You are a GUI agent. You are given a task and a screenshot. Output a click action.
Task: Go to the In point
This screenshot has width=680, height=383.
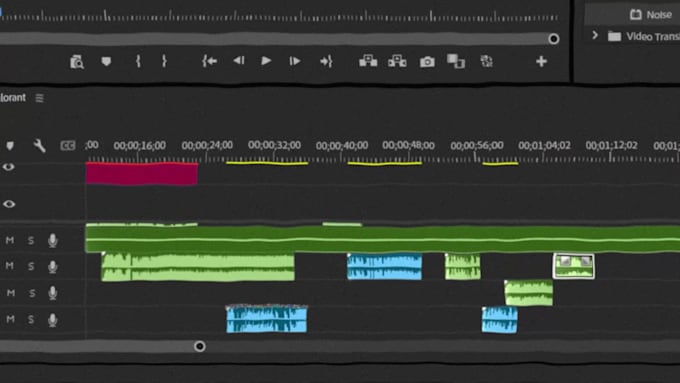(x=209, y=61)
